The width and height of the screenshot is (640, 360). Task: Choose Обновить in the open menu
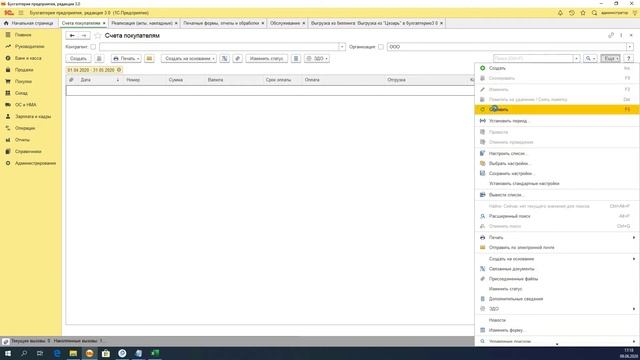[557, 109]
